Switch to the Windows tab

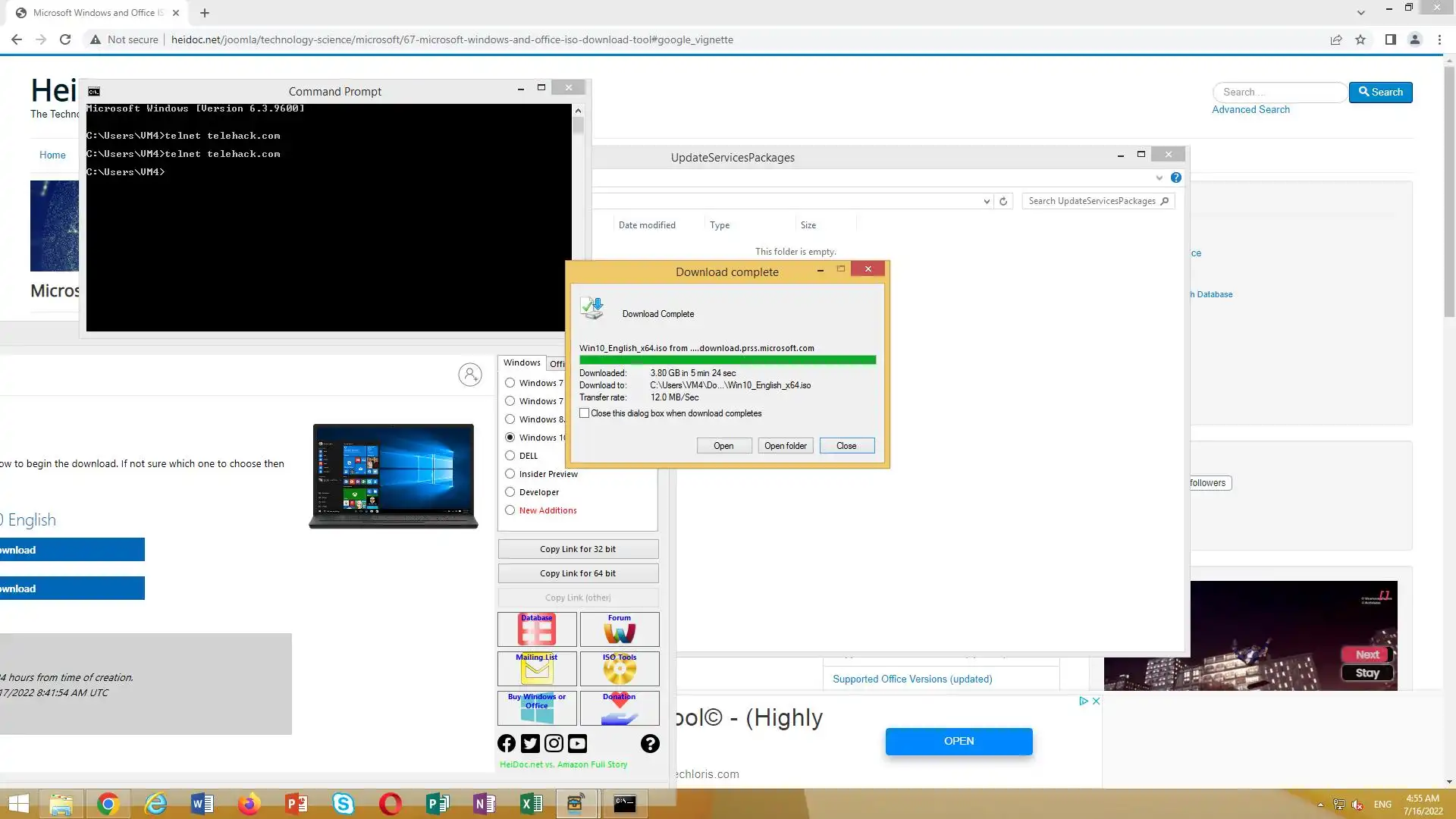[522, 363]
